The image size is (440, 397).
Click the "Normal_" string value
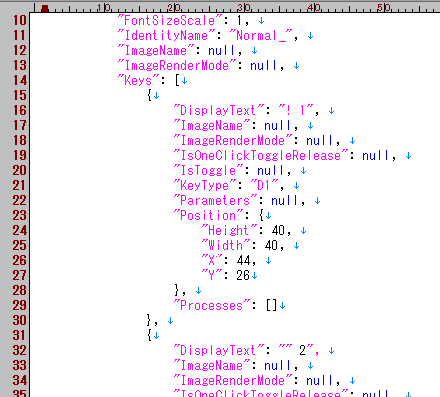coord(261,35)
